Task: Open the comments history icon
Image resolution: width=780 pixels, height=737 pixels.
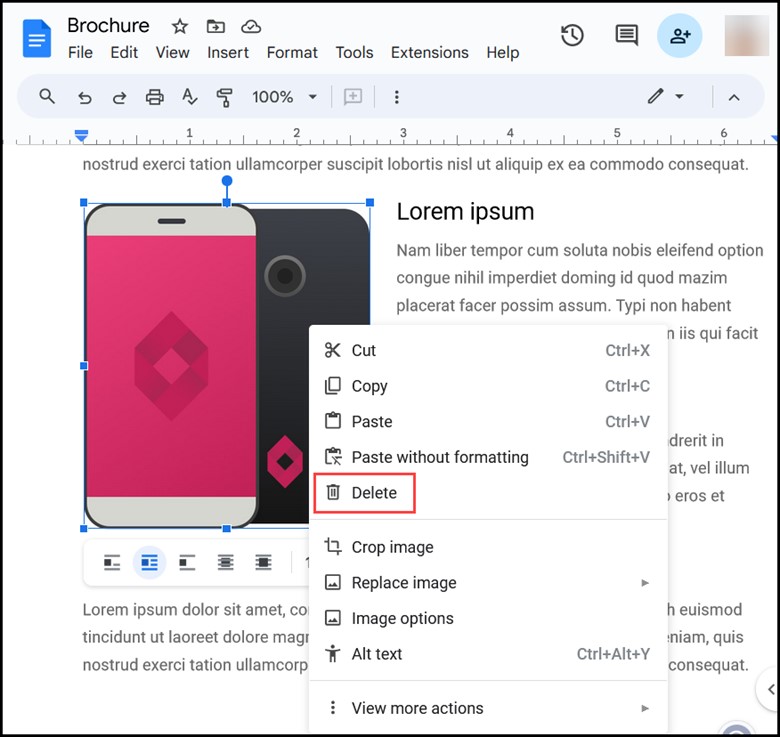Action: 626,35
